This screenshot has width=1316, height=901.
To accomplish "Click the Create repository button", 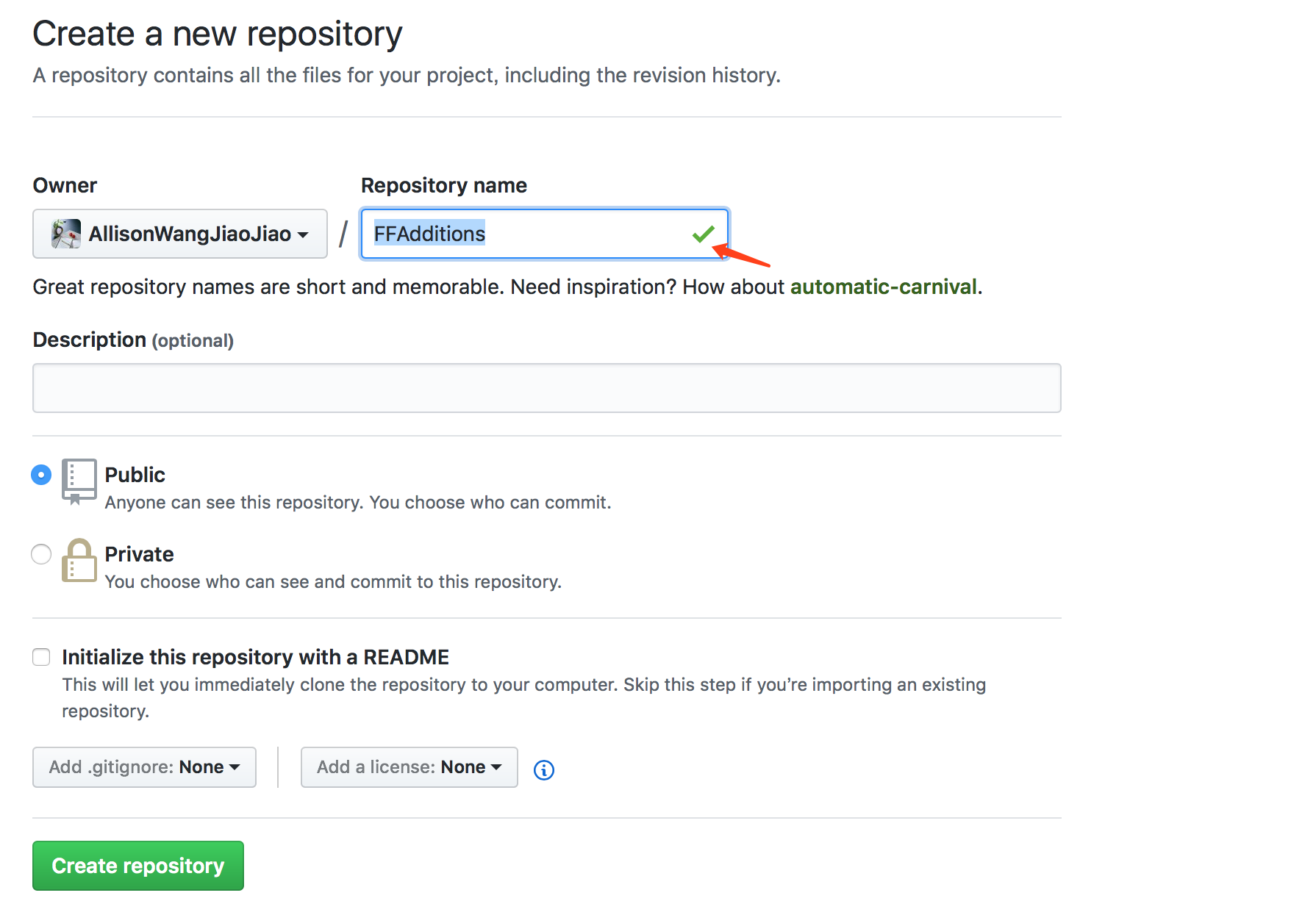I will 138,866.
